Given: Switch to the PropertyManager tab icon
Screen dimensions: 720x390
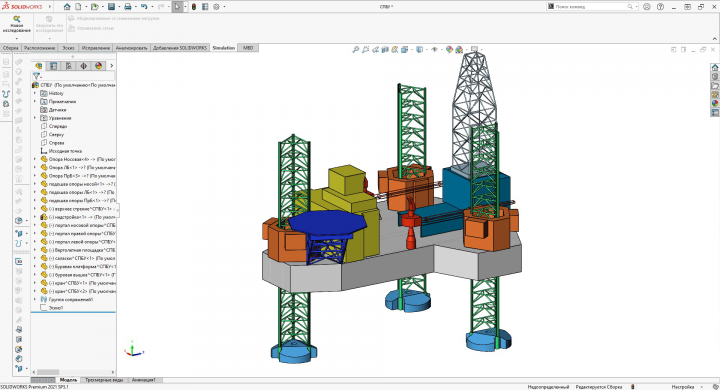Looking at the screenshot, I should [54, 66].
